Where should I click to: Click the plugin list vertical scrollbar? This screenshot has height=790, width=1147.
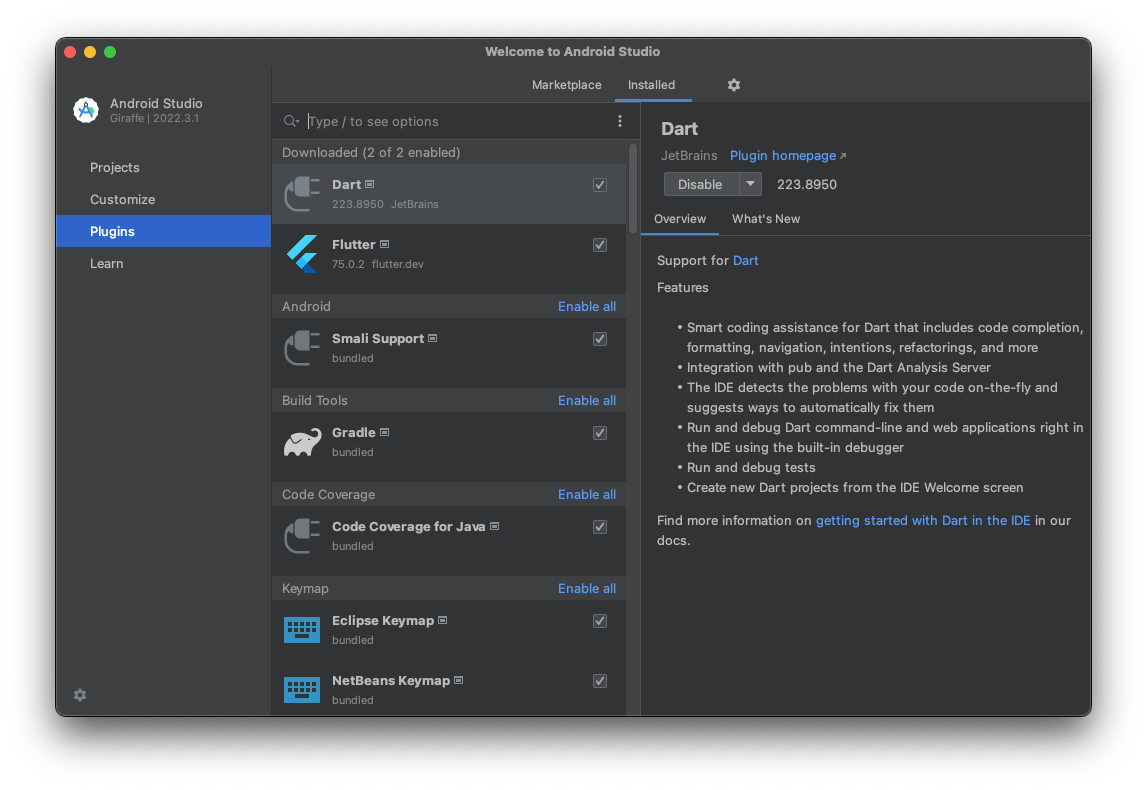coord(633,189)
